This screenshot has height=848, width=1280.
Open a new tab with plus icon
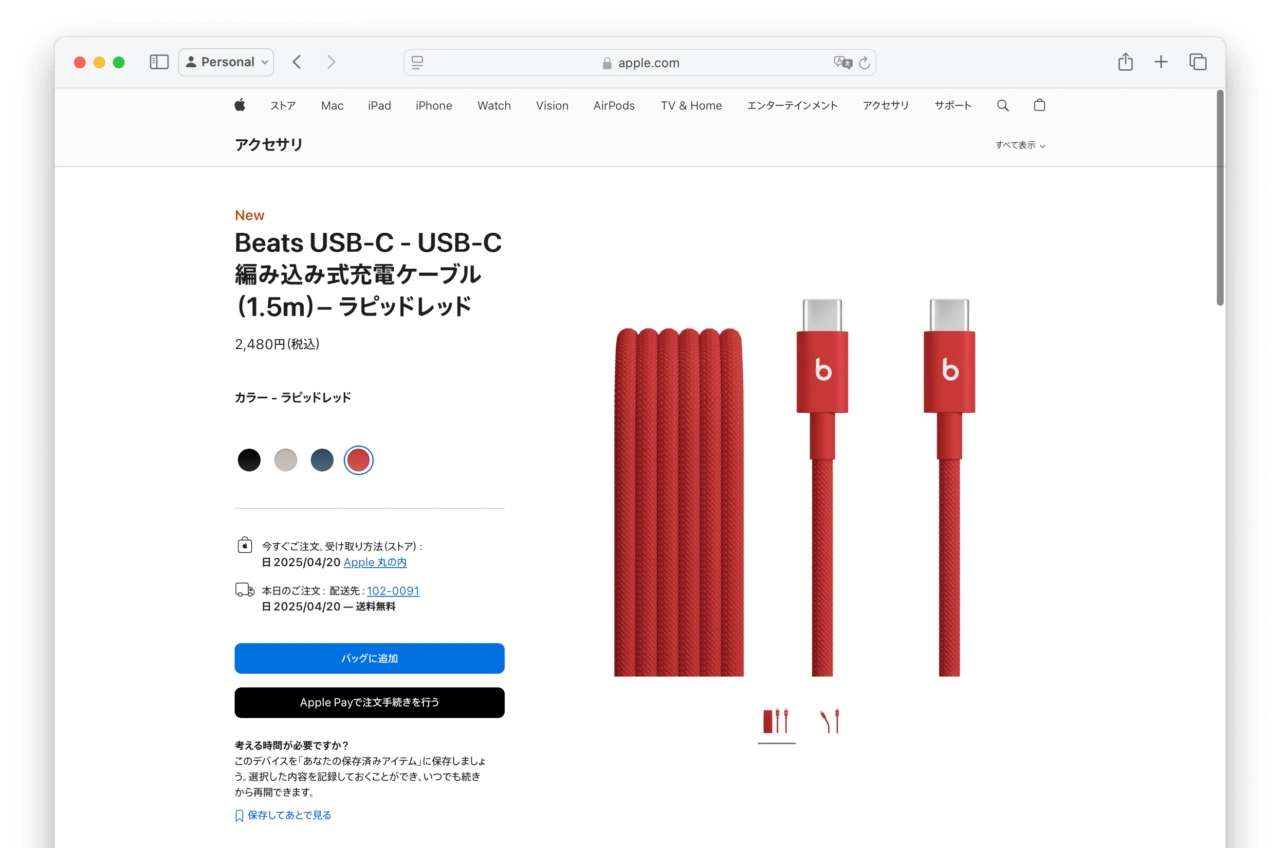coord(1161,62)
